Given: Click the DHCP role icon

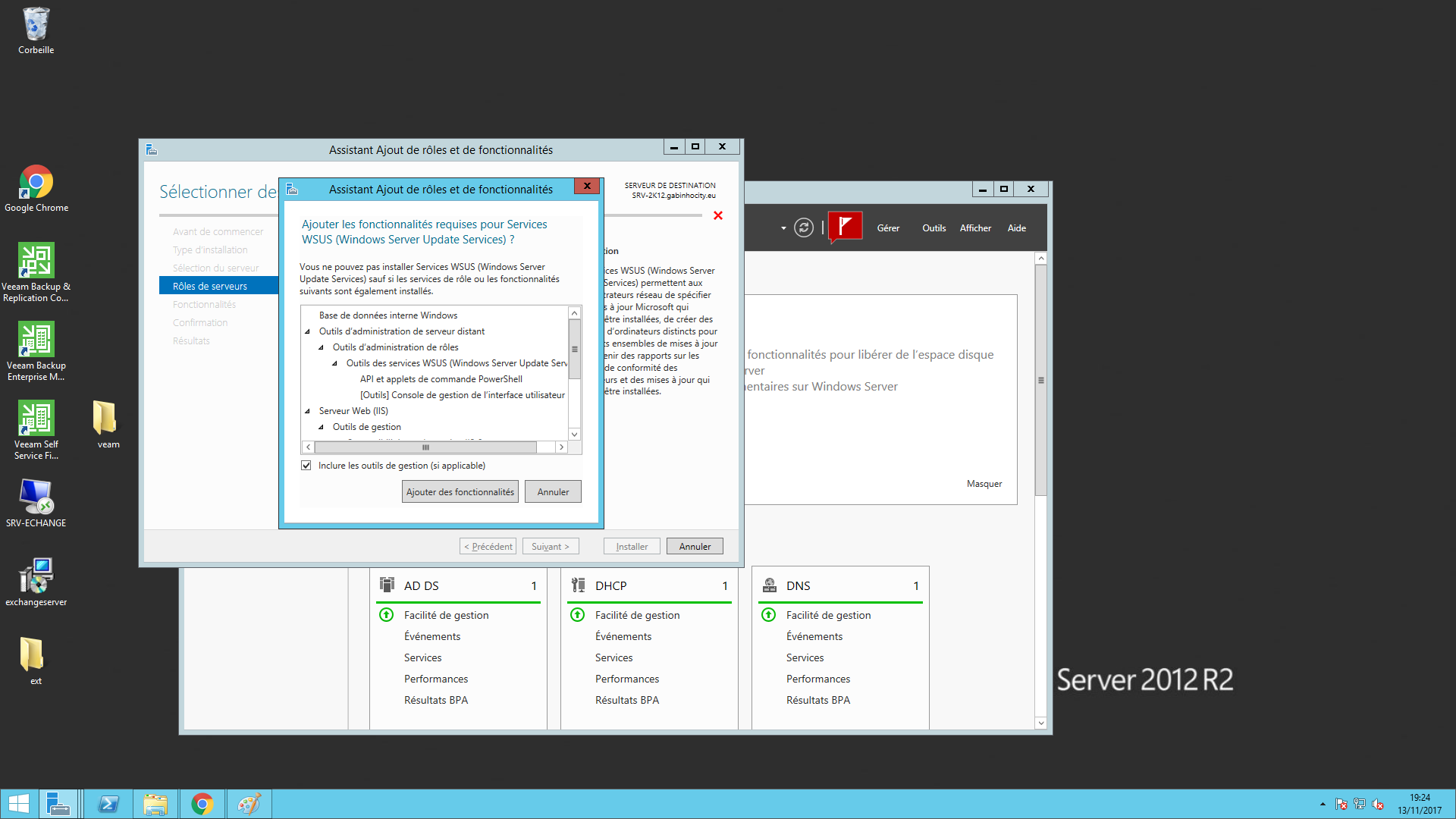Looking at the screenshot, I should (578, 585).
